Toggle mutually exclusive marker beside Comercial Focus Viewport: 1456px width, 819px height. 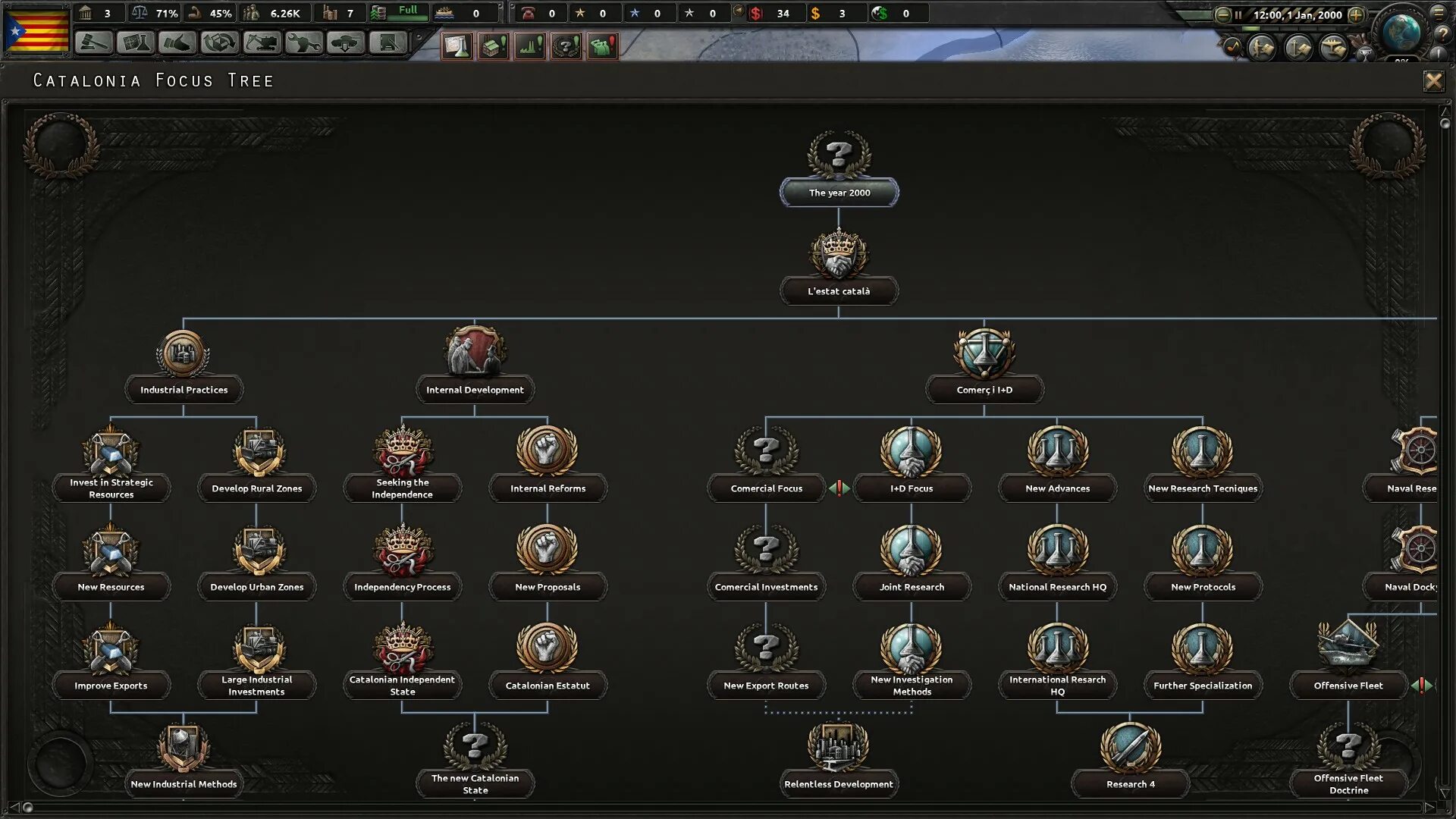[839, 488]
